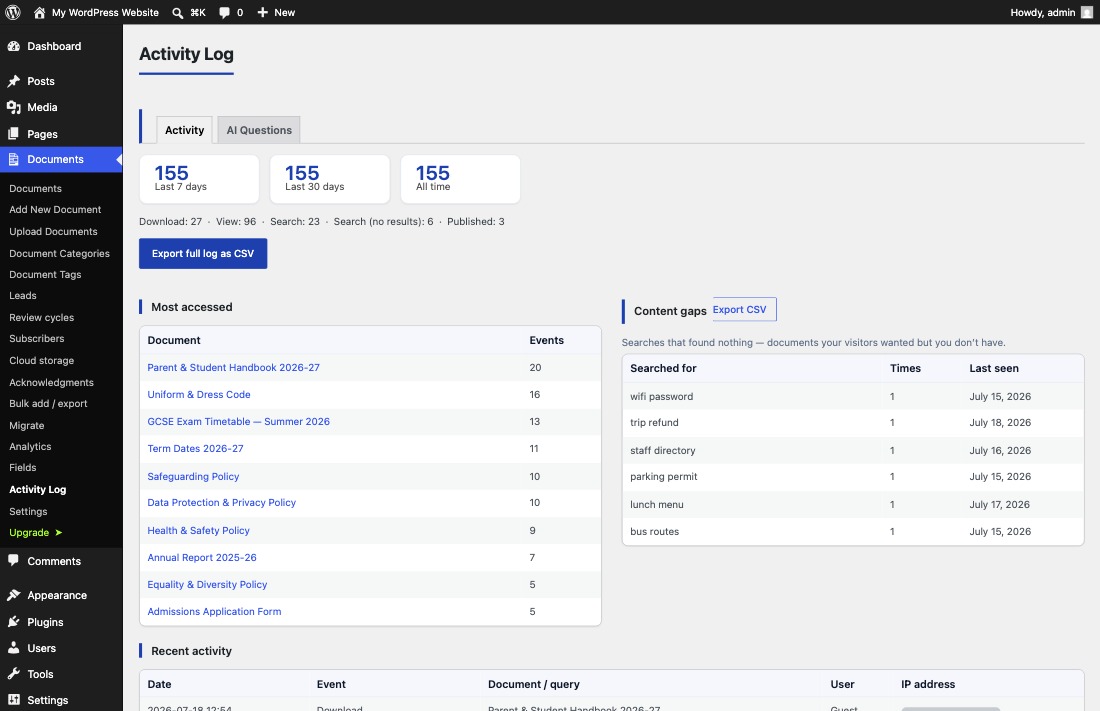Viewport: 1100px width, 711px height.
Task: Open the search magnifier icon in admin bar
Action: pos(177,13)
